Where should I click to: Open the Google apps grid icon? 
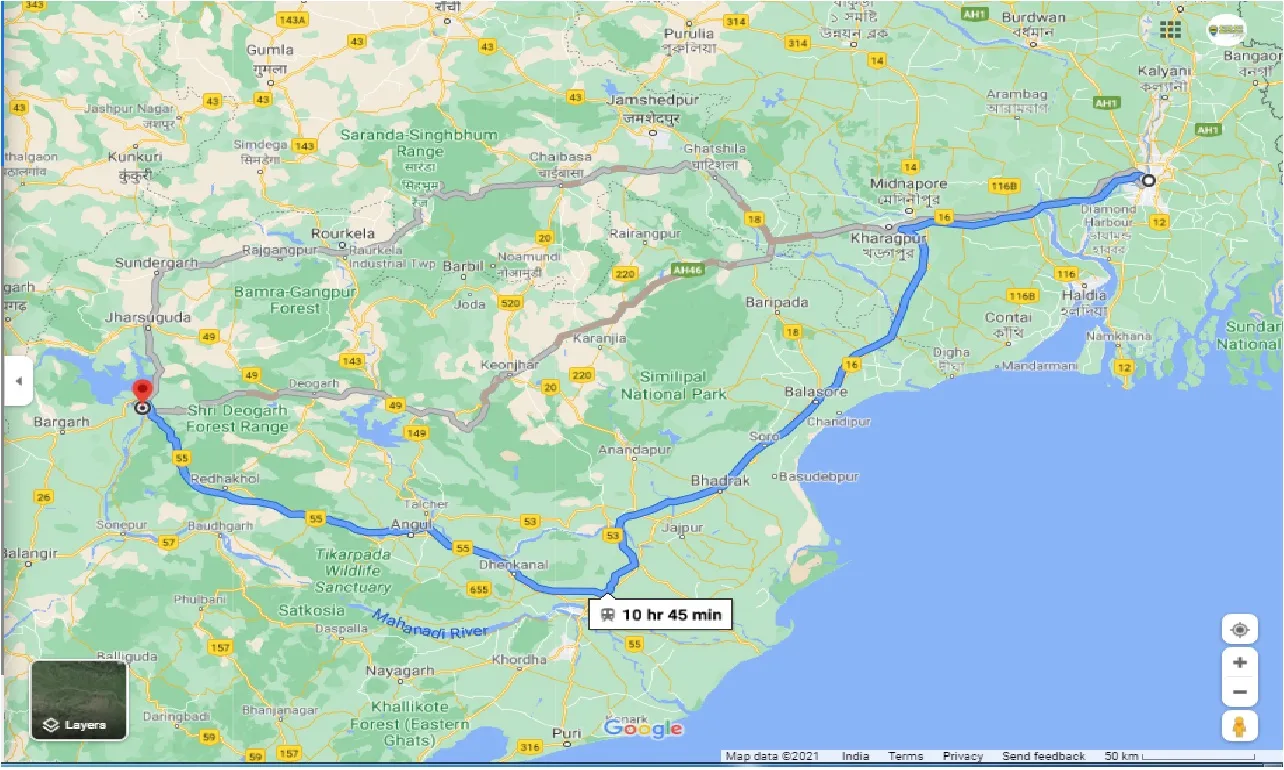pos(1169,29)
